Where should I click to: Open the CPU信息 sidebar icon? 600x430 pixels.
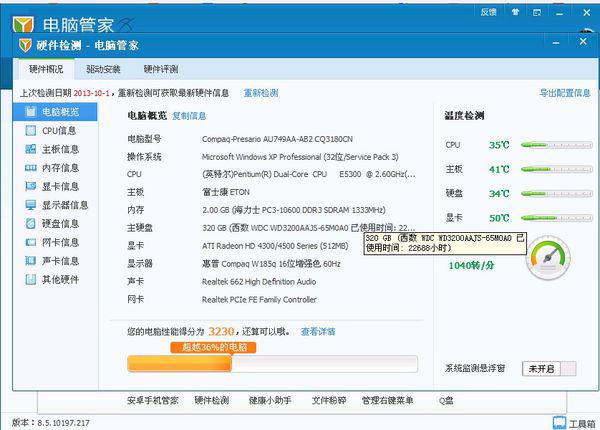(31, 130)
